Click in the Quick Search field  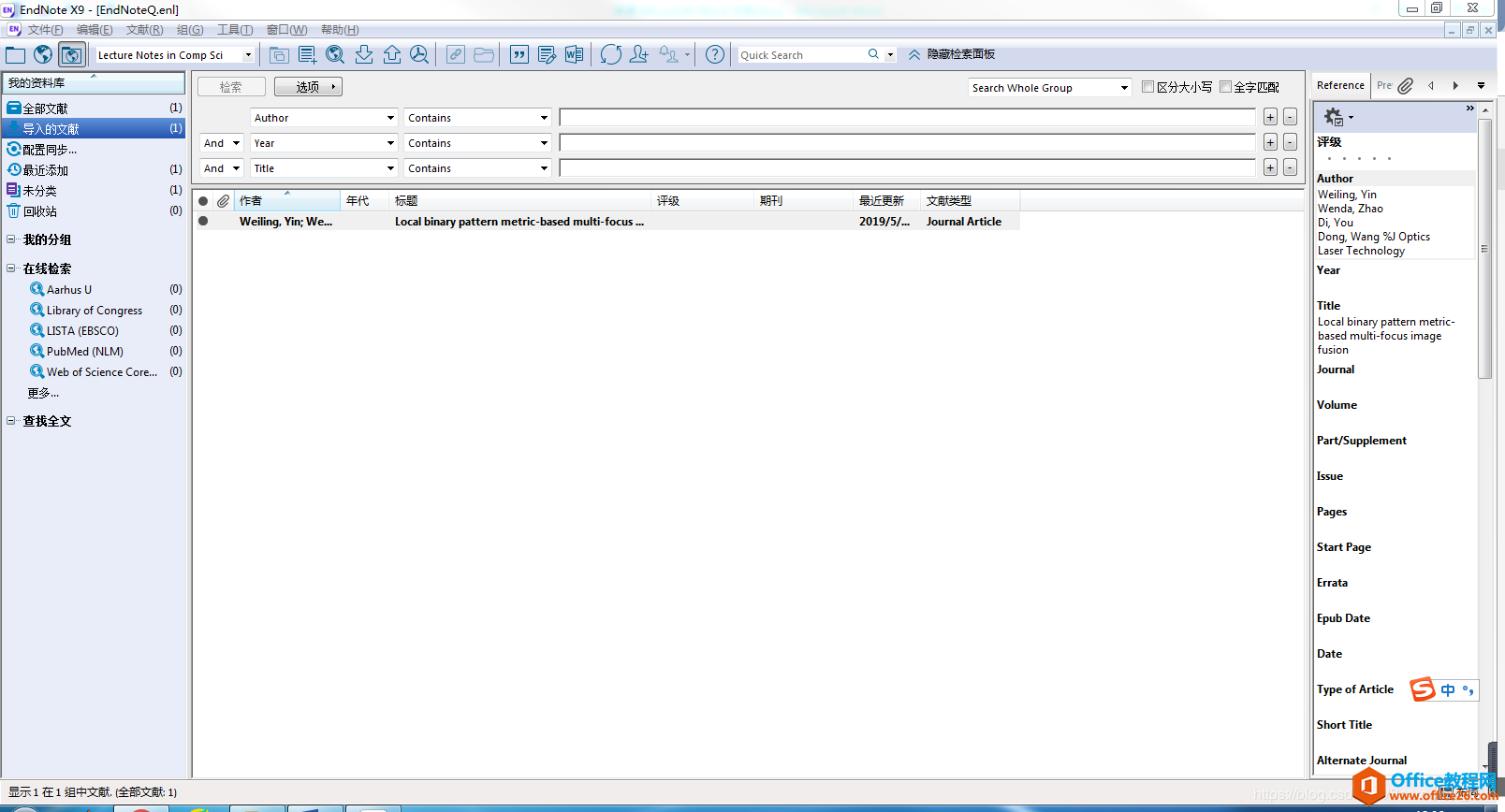pos(801,55)
